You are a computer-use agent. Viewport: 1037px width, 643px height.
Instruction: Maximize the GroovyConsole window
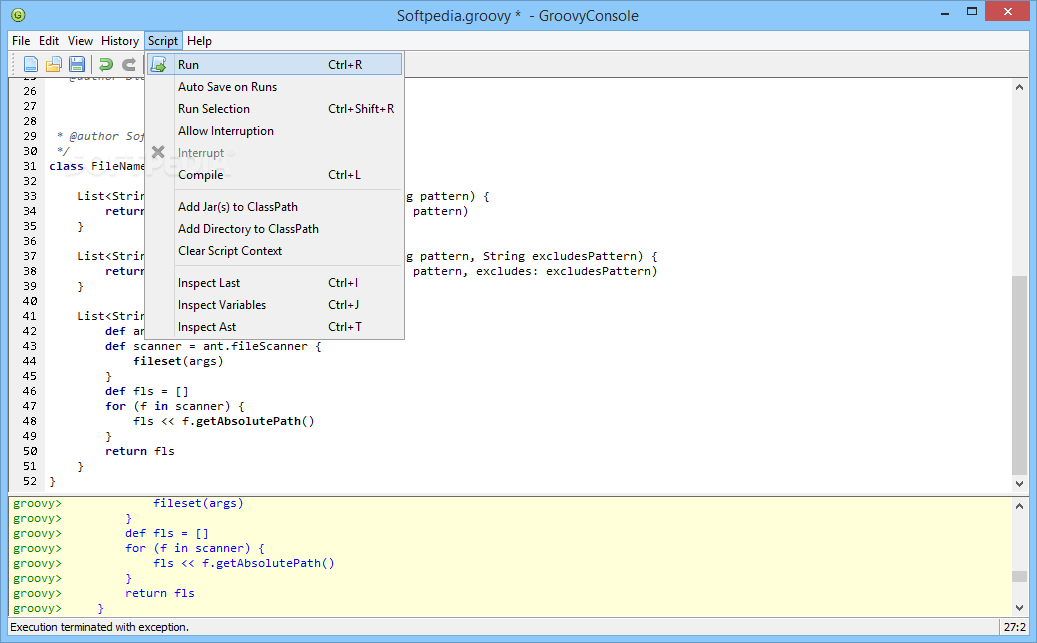point(972,12)
